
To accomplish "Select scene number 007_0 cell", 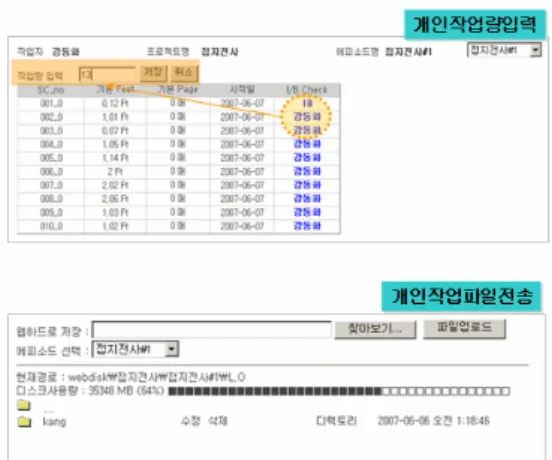I will (x=51, y=185).
